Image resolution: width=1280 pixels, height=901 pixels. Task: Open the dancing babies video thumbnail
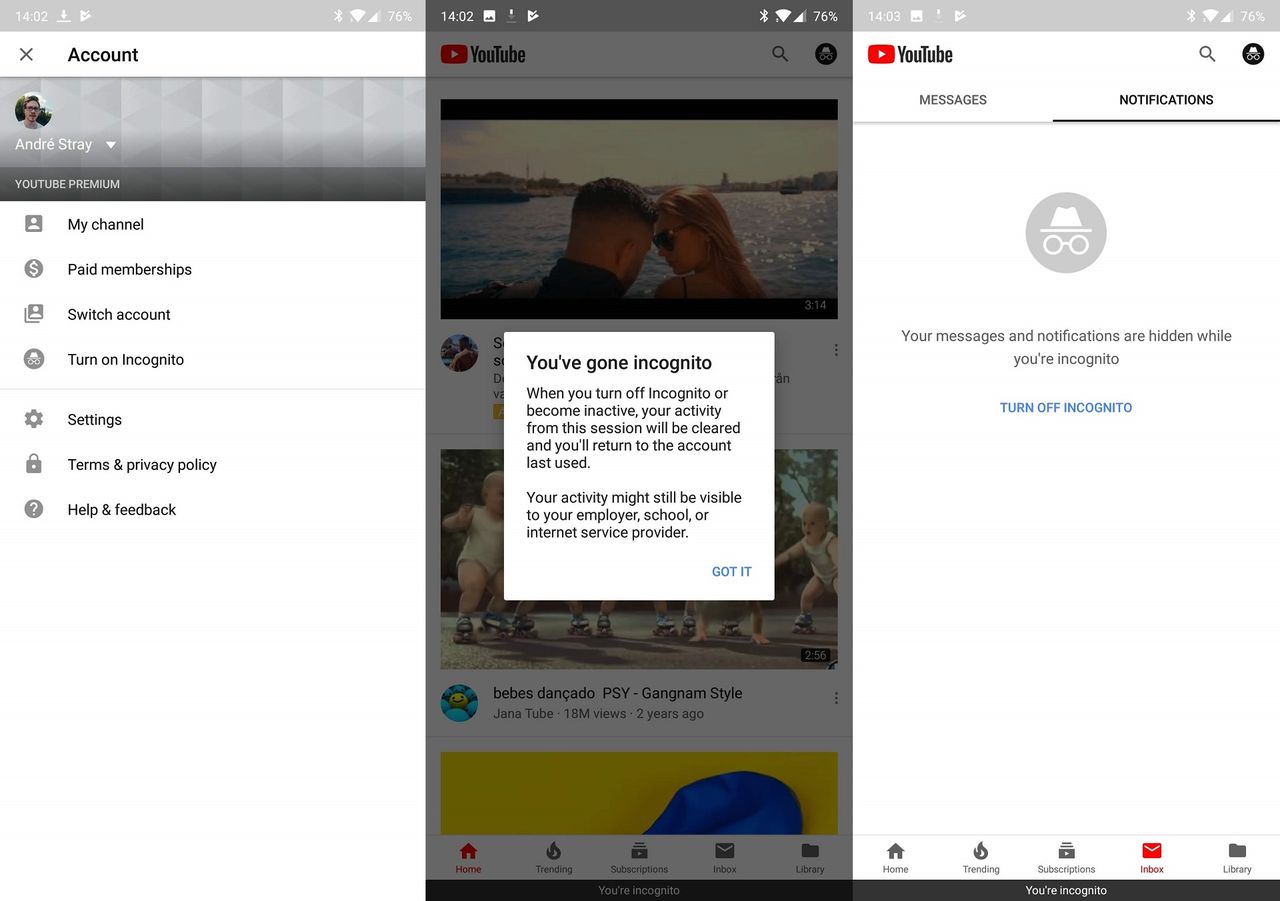tap(639, 559)
